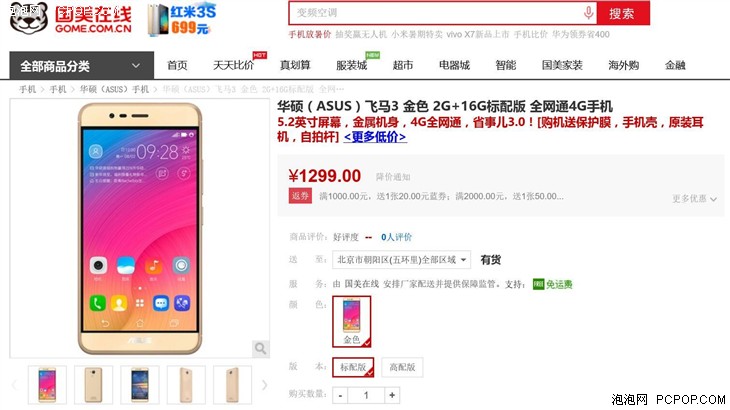This screenshot has width=730, height=410.
Task: Select the 金色 gold color option
Action: (352, 322)
